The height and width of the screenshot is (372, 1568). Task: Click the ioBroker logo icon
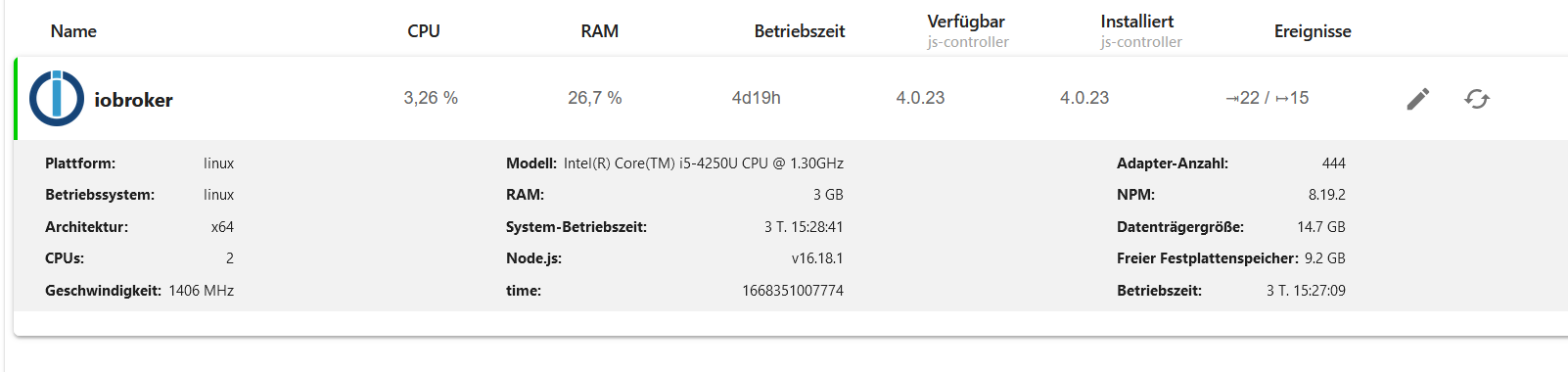coord(57,98)
